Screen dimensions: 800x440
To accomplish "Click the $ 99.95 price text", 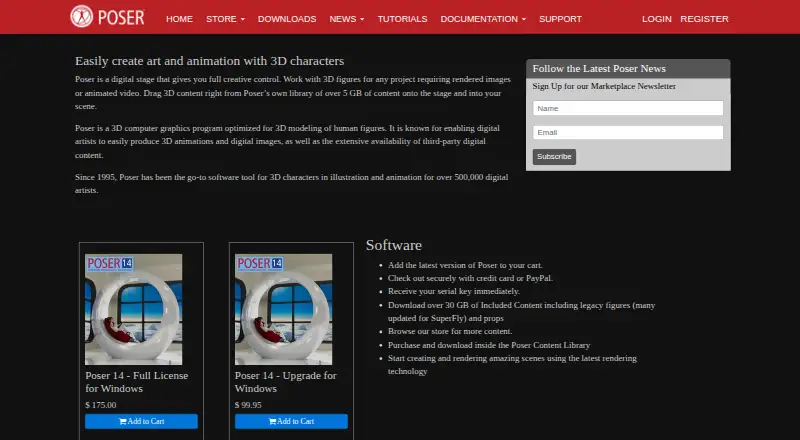I will 248,405.
